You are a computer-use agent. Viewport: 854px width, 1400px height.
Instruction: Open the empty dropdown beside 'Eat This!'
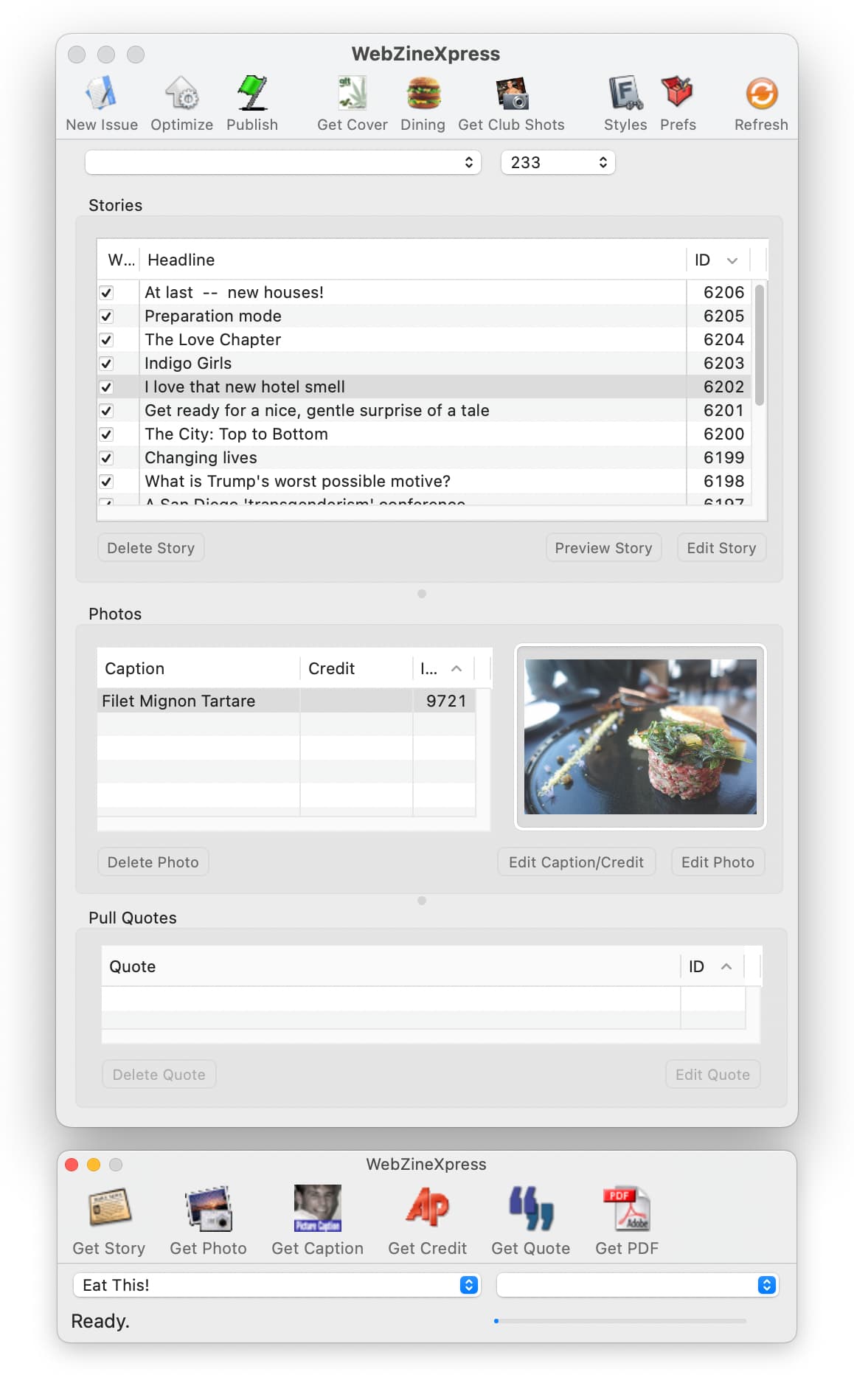[x=637, y=1285]
